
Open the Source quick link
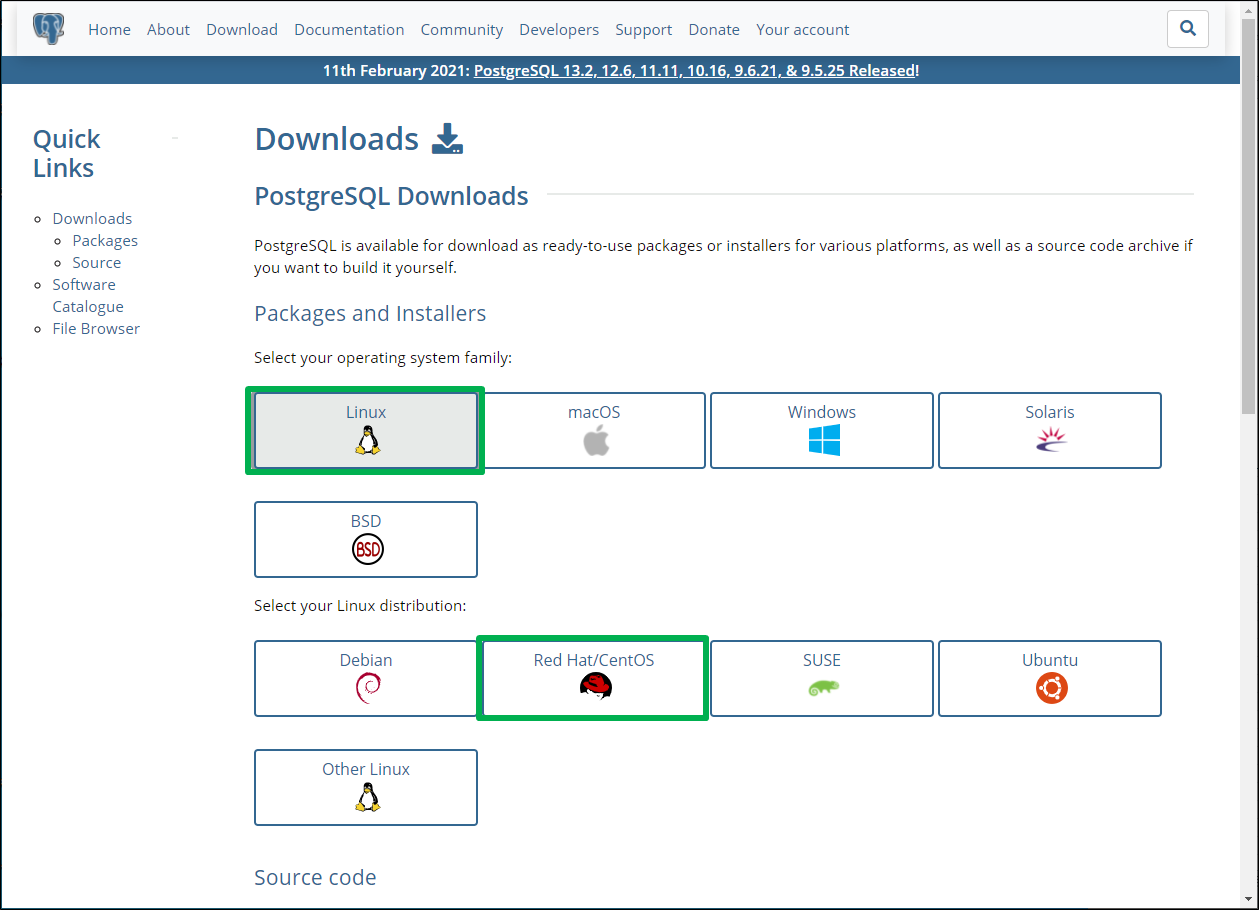pyautogui.click(x=97, y=262)
